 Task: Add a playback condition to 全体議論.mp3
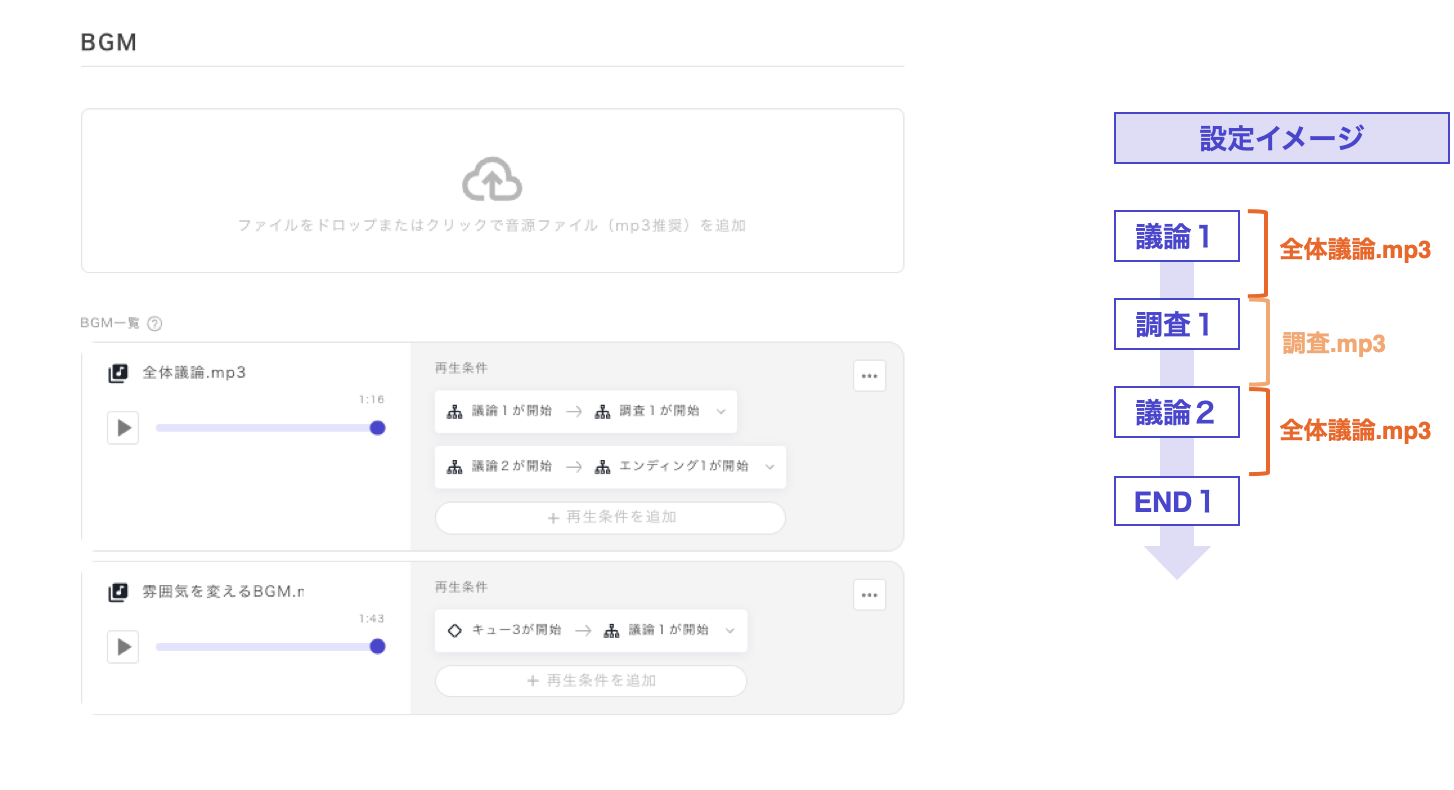[610, 518]
